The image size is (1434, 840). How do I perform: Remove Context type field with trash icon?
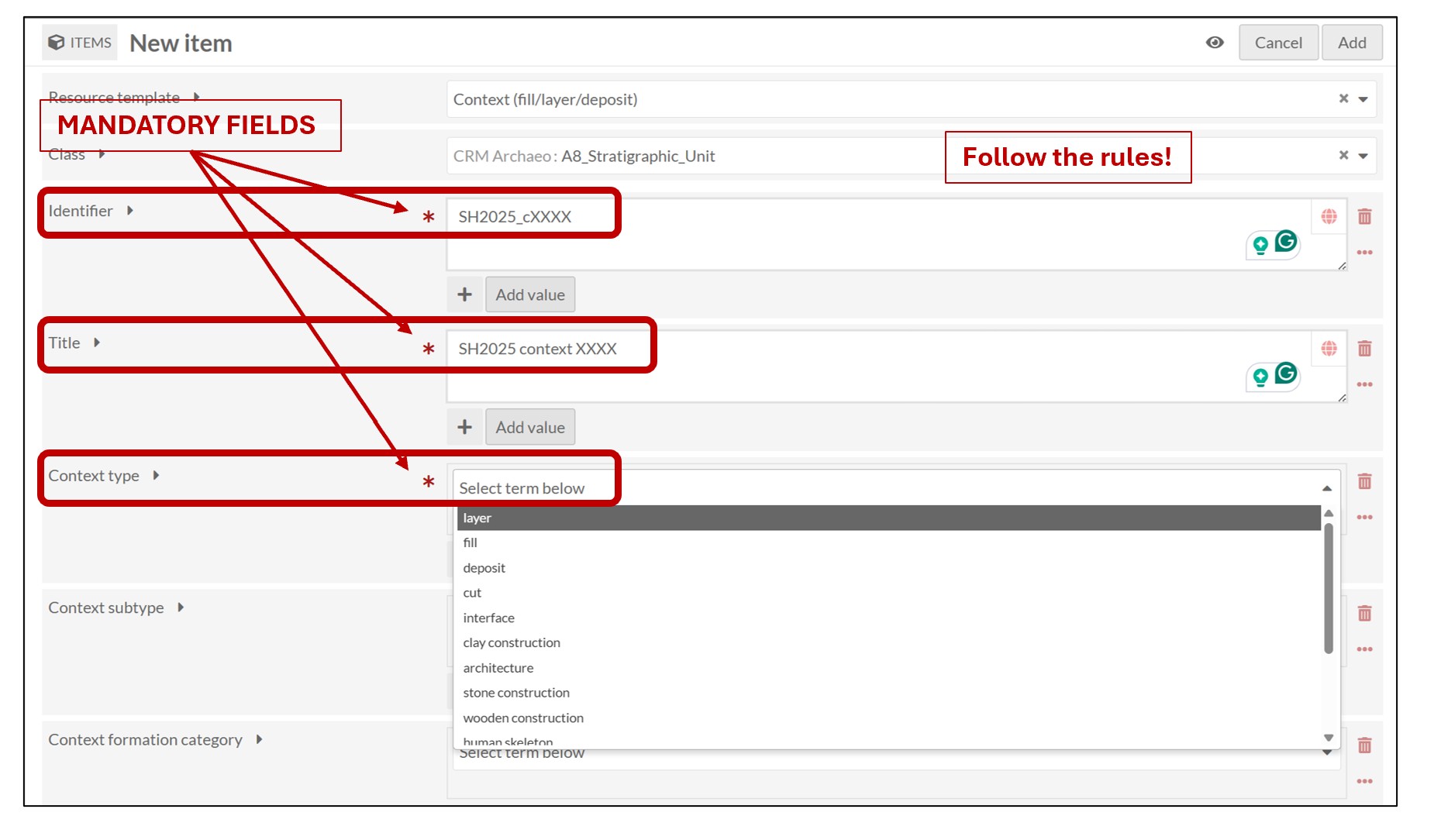(1364, 482)
